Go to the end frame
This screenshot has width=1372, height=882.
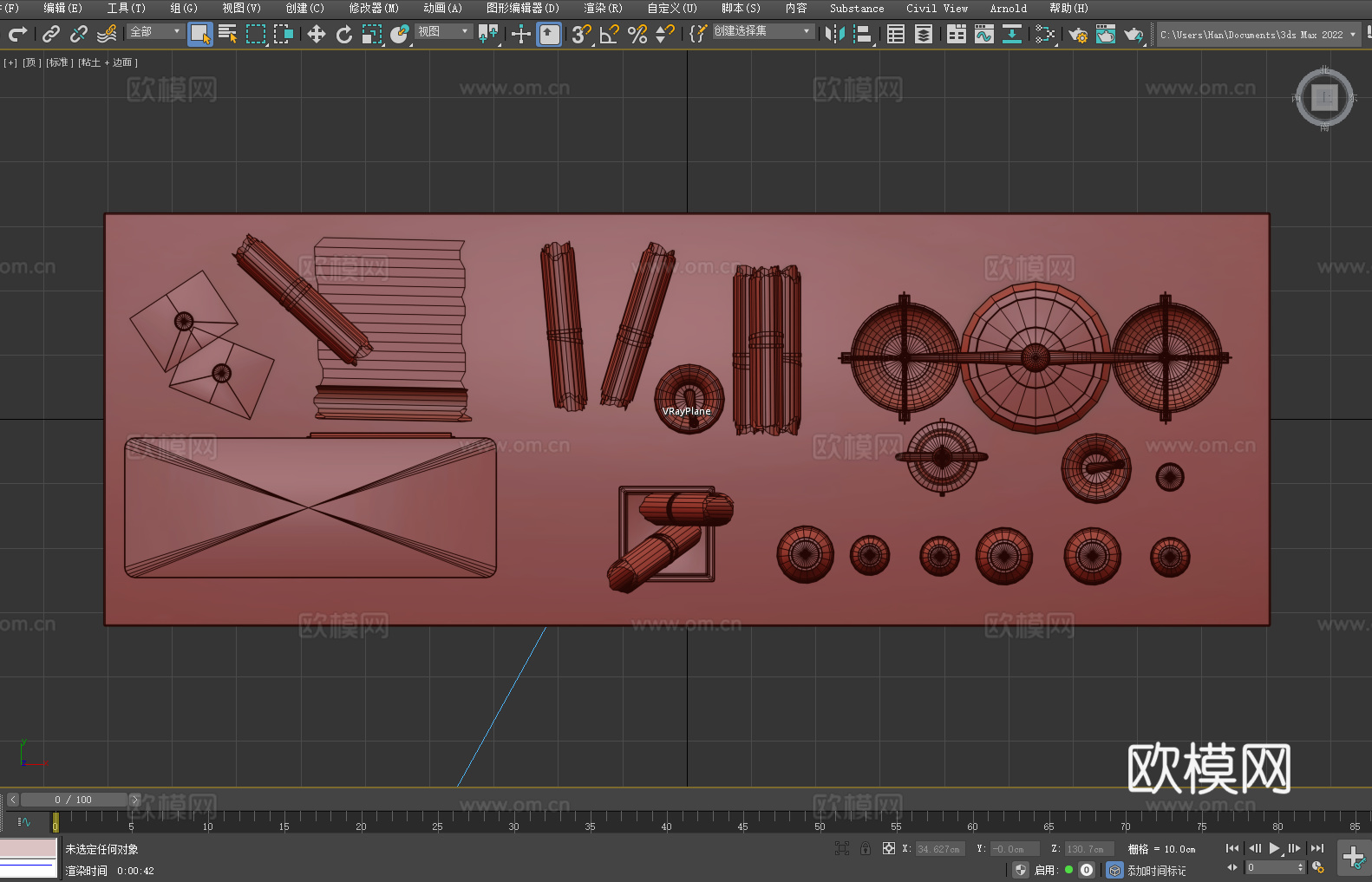tap(1317, 848)
